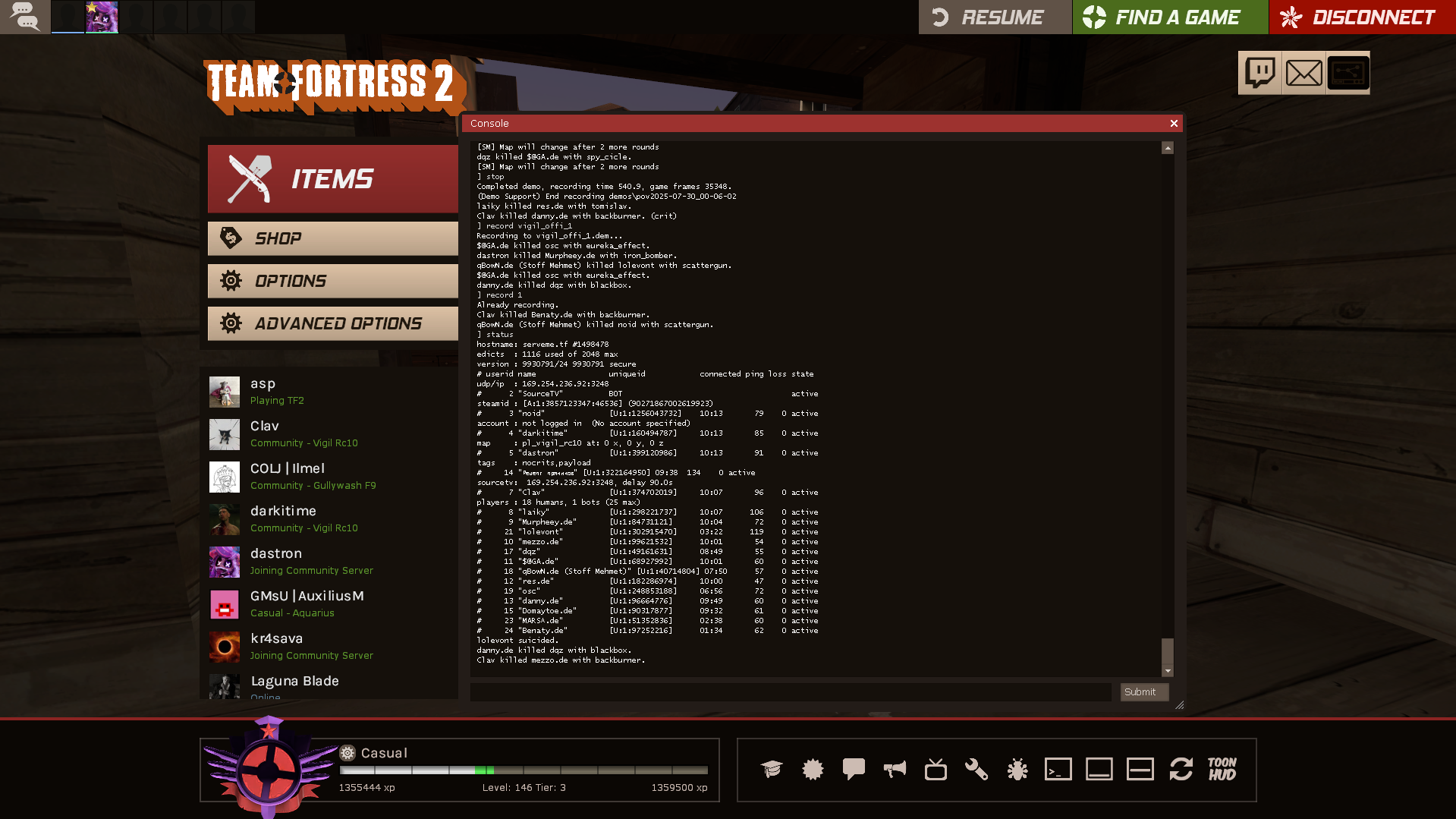Close the Console window
Screen dimensions: 1456x819
click(x=1174, y=123)
